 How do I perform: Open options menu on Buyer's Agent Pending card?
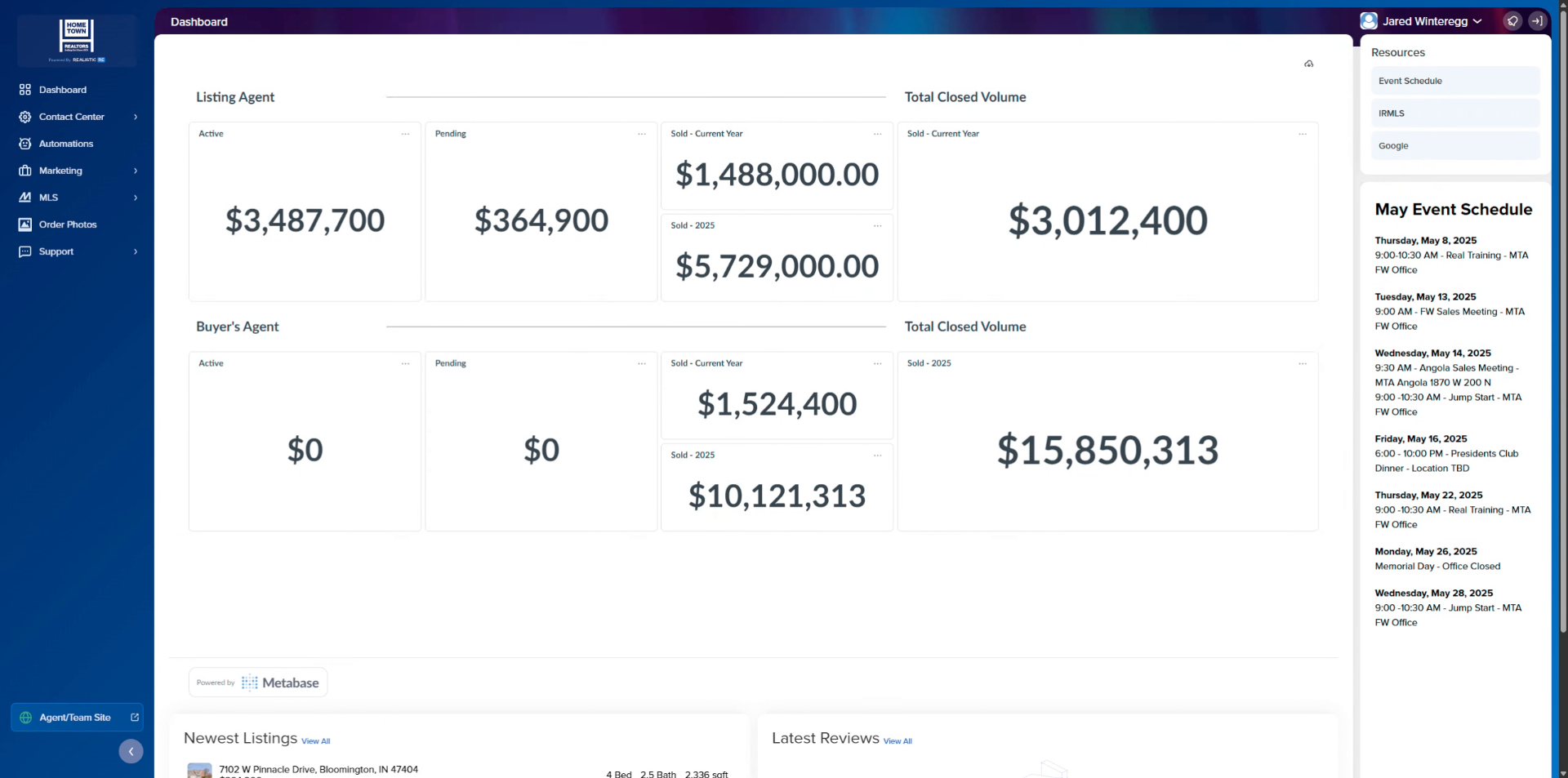click(x=642, y=363)
